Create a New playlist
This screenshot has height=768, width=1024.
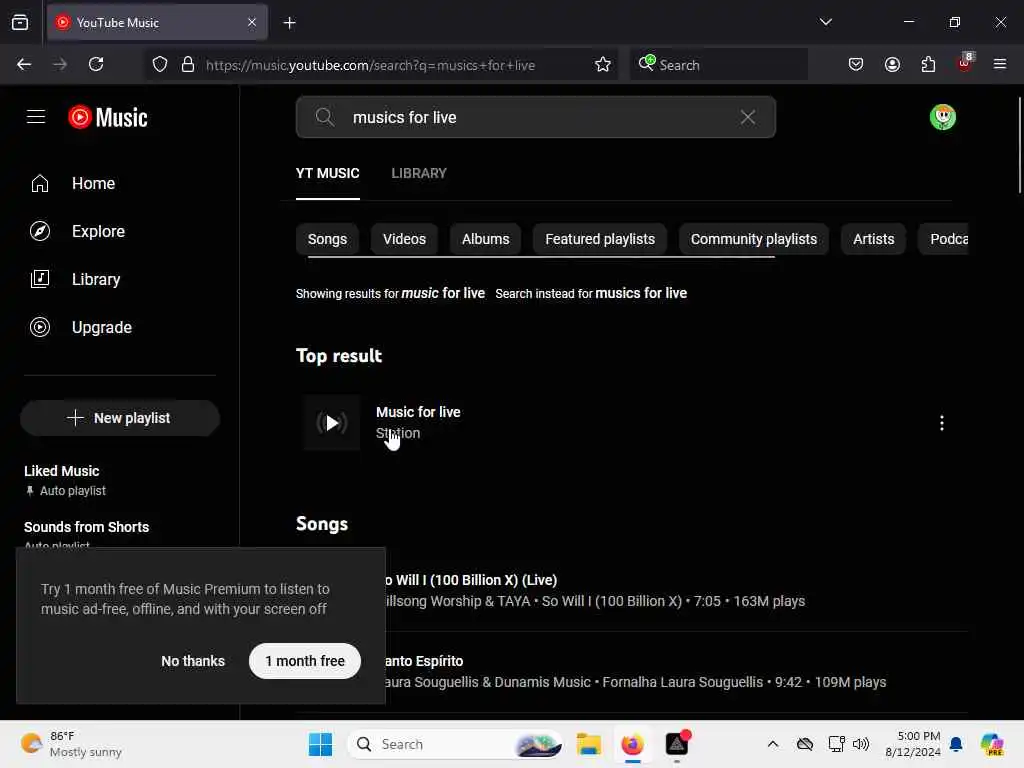point(120,418)
